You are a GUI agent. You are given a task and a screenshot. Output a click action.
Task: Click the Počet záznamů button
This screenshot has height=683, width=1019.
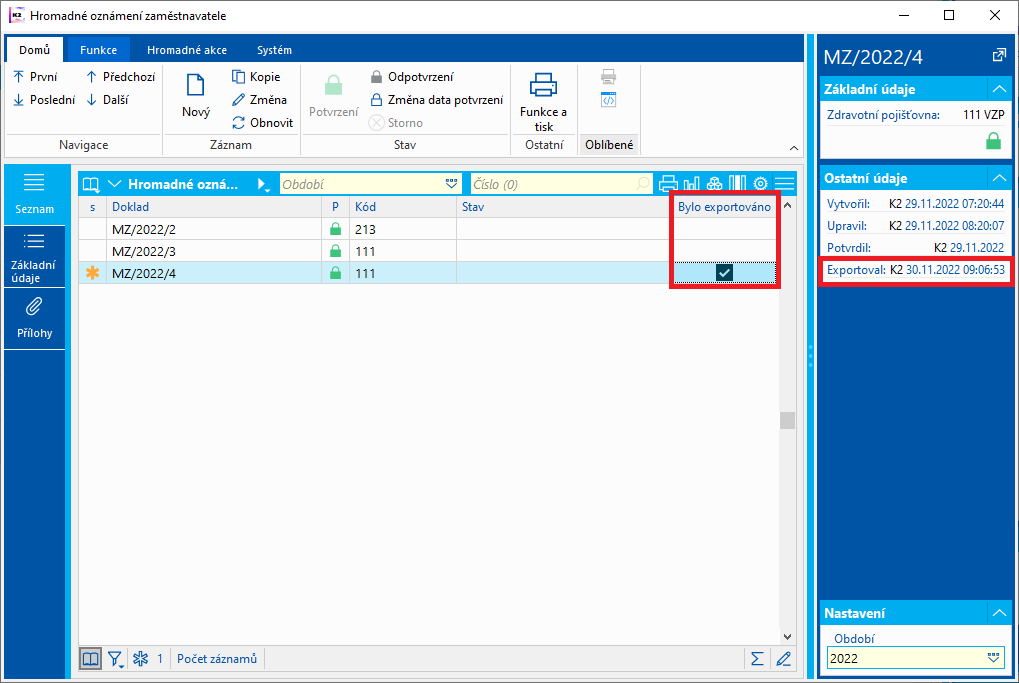(216, 659)
